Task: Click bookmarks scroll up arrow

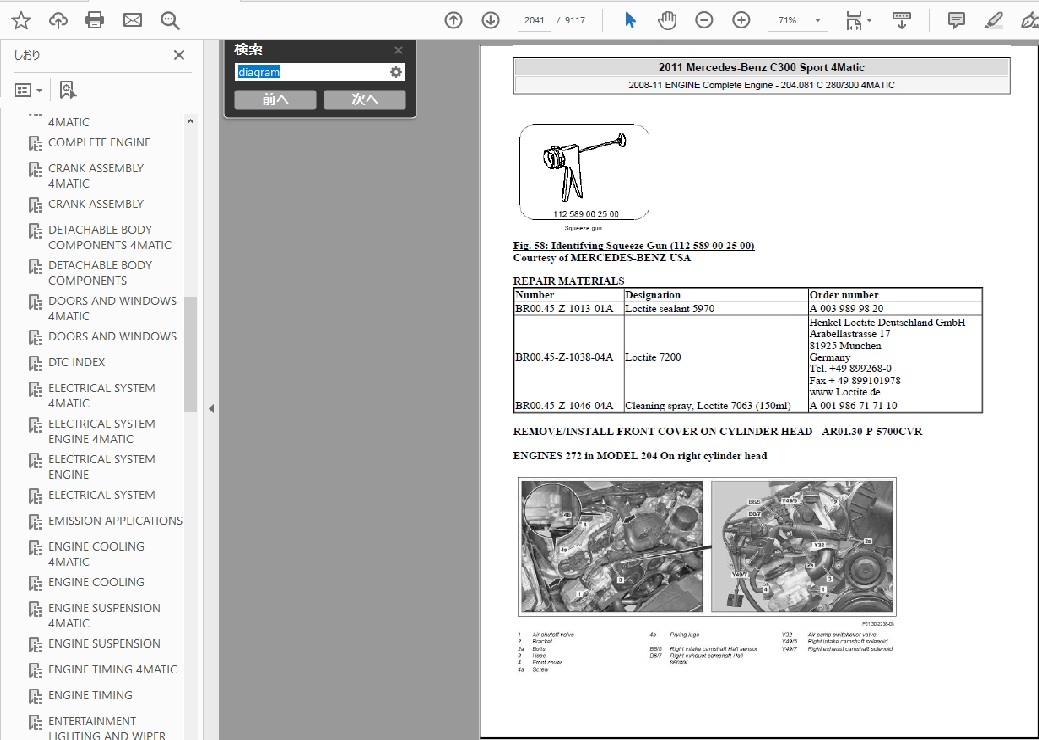Action: [190, 121]
